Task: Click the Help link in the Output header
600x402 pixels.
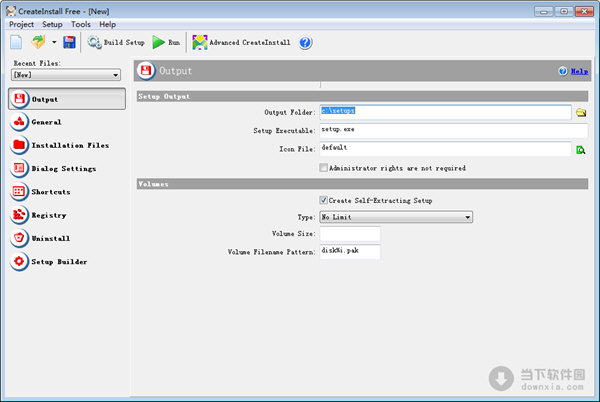Action: (579, 71)
